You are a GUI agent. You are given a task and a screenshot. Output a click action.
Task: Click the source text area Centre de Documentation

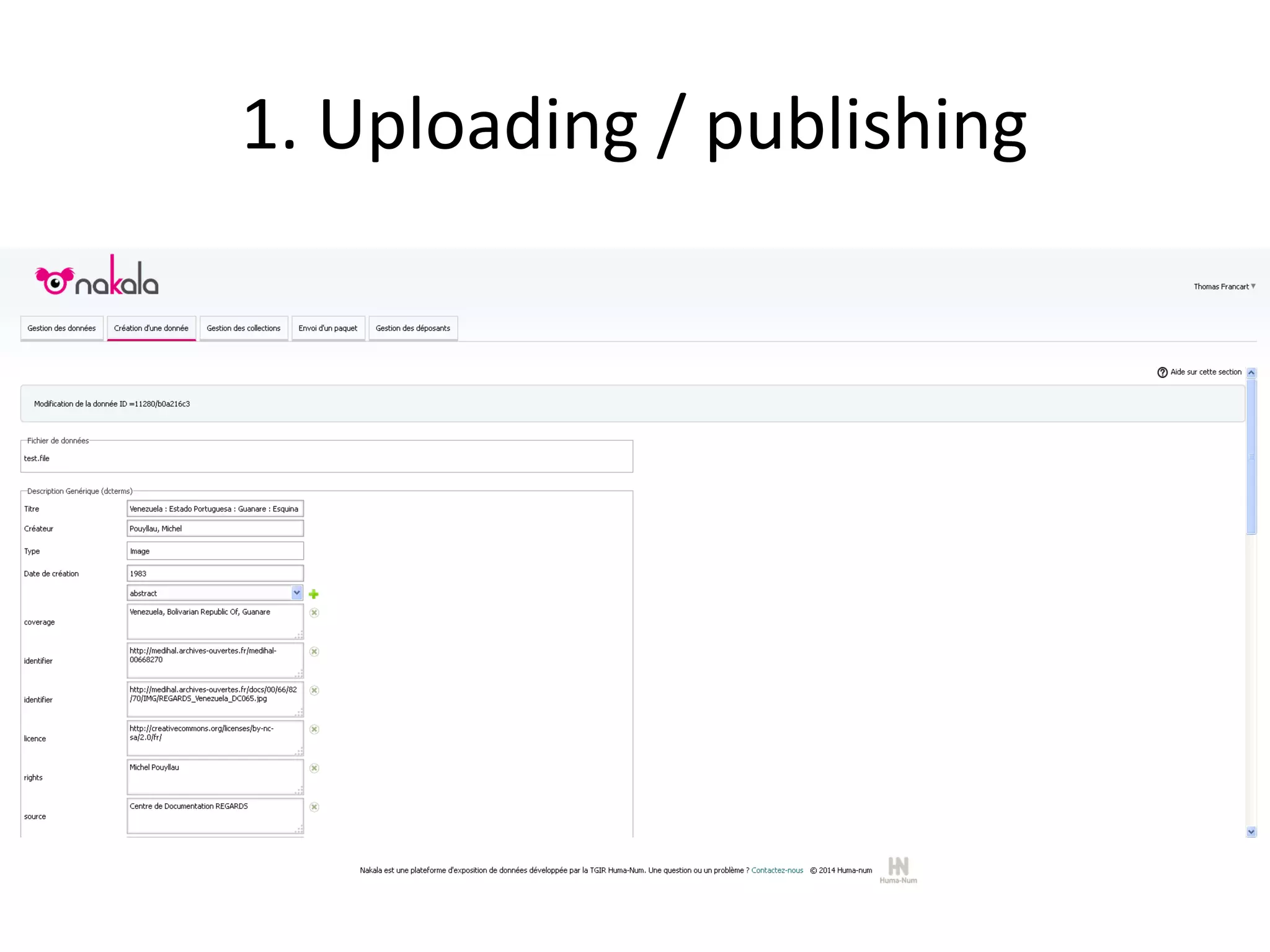point(215,816)
